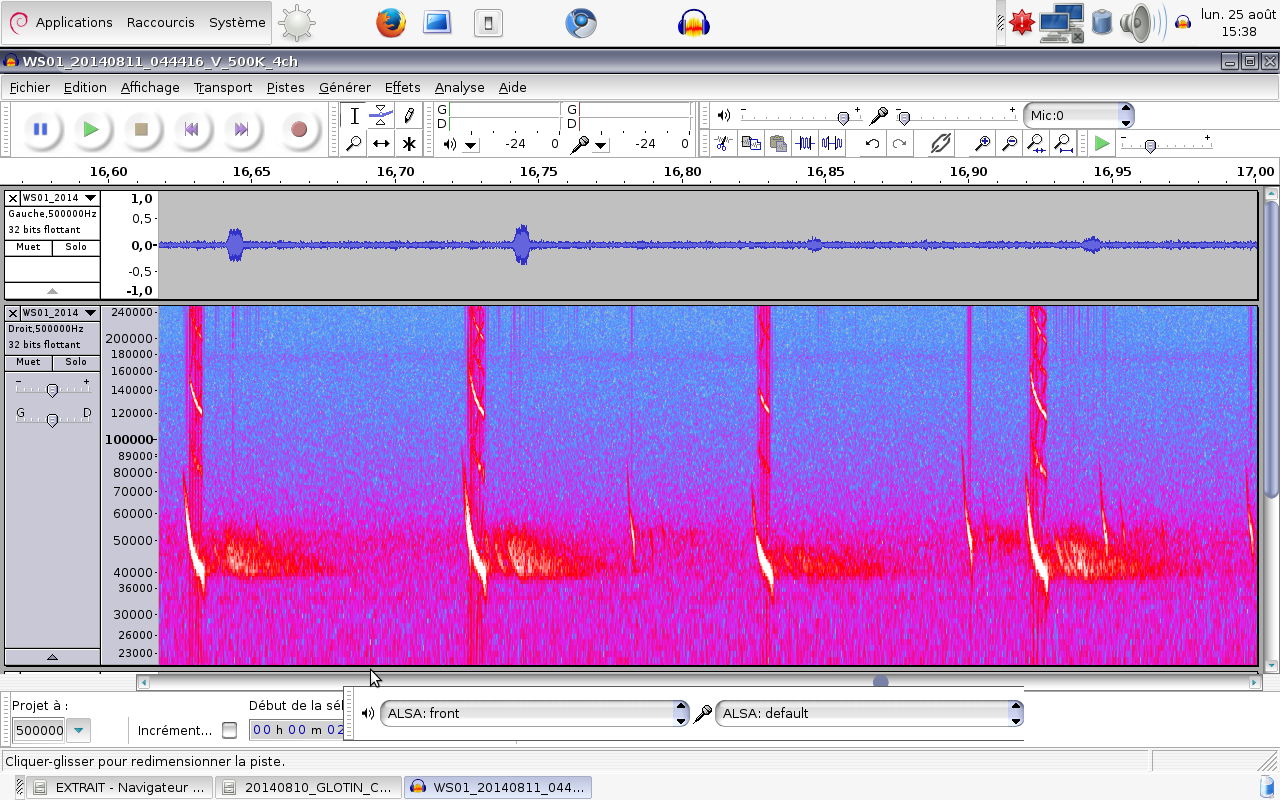Image resolution: width=1280 pixels, height=800 pixels.
Task: Open the Effets menu
Action: (402, 87)
